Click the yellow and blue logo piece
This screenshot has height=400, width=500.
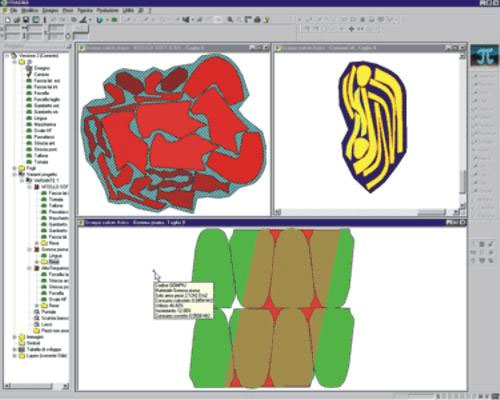pyautogui.click(x=373, y=127)
